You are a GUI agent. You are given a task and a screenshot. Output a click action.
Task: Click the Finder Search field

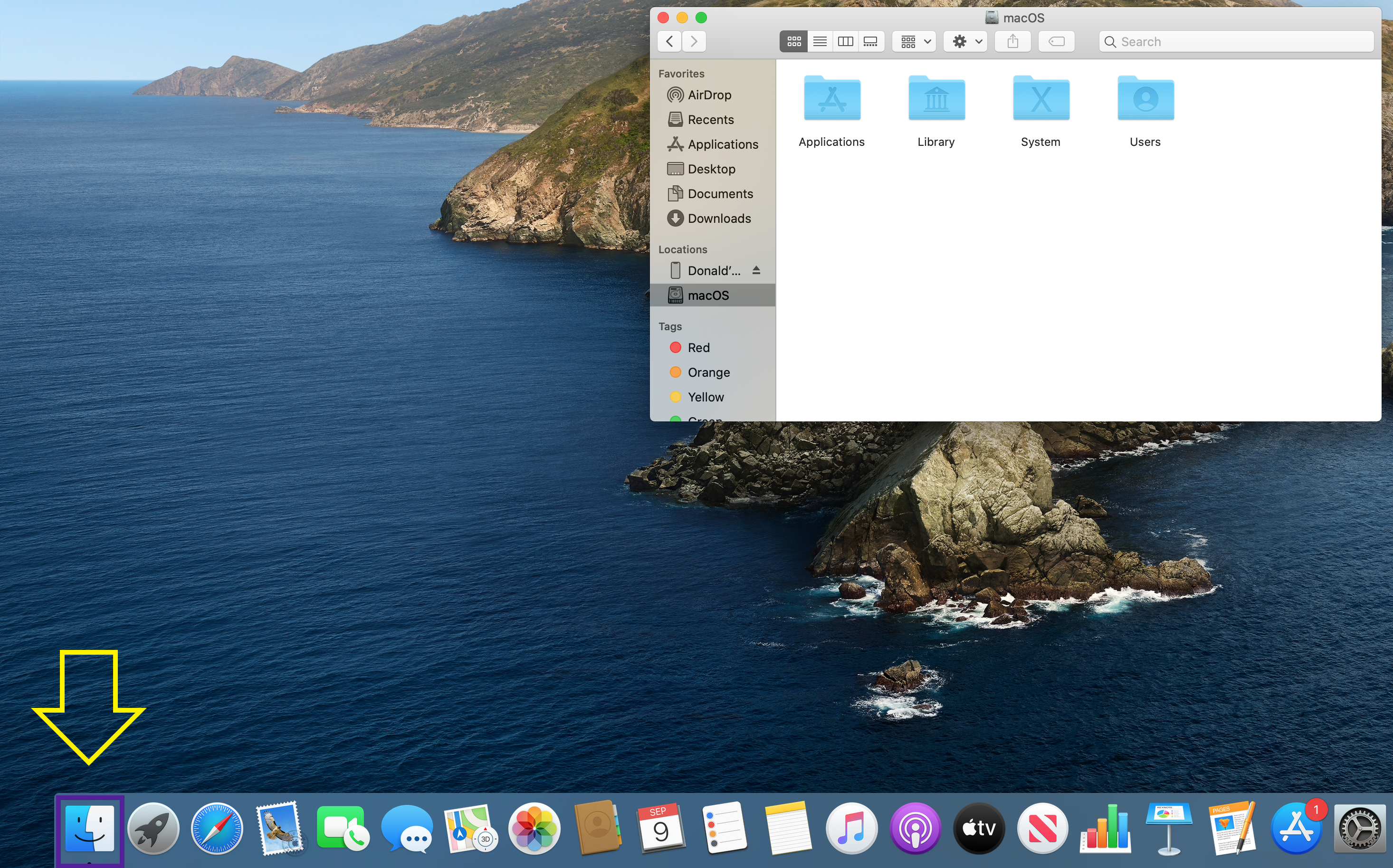click(x=1236, y=41)
